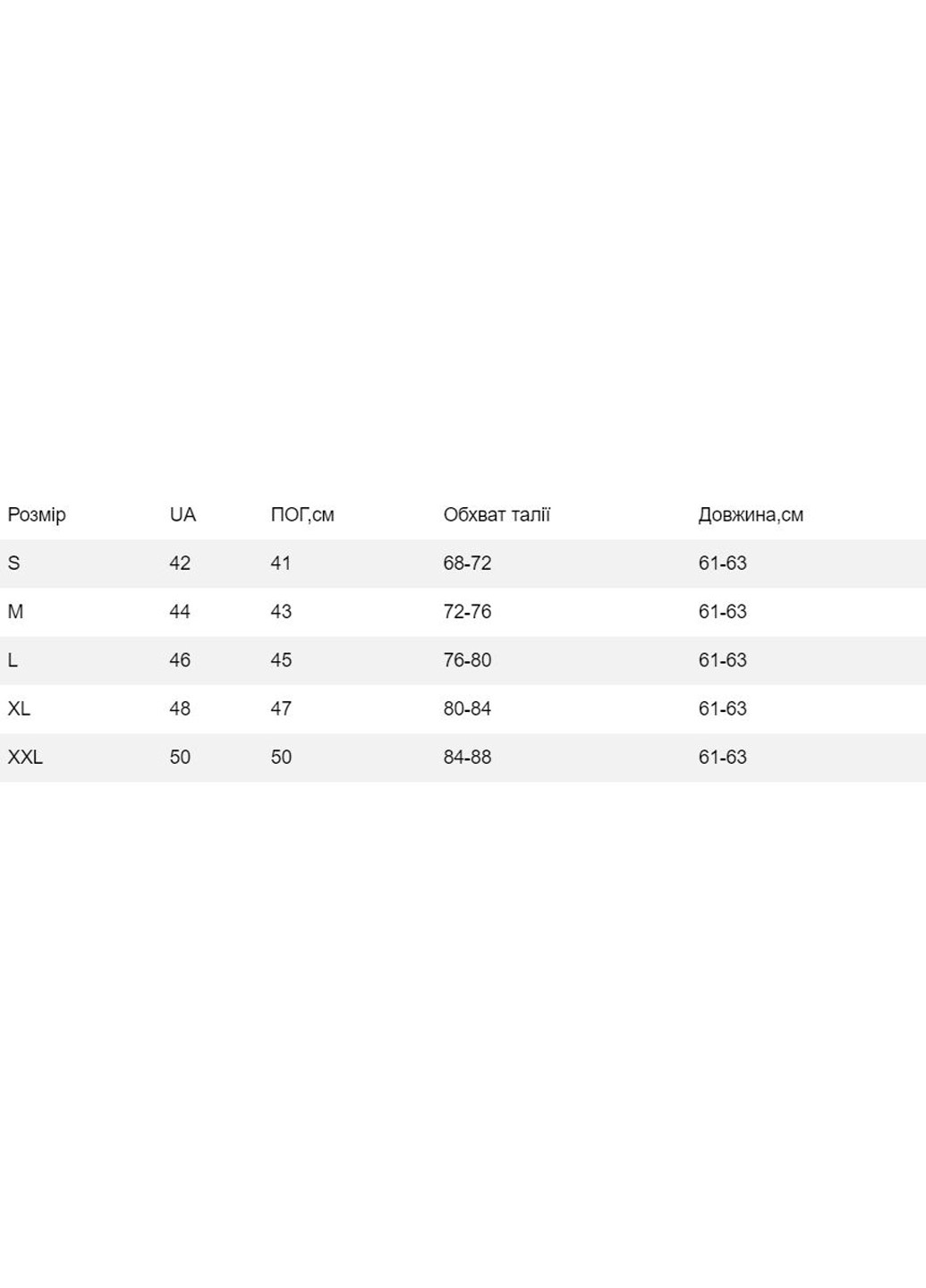This screenshot has width=926, height=1288.
Task: Click the "Розмір" column header
Action: [x=37, y=515]
